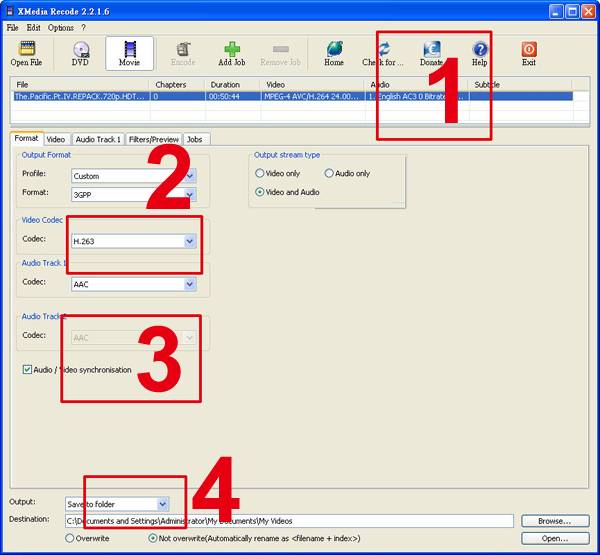The height and width of the screenshot is (555, 600).
Task: Select the Not overwrite radio button
Action: point(152,538)
